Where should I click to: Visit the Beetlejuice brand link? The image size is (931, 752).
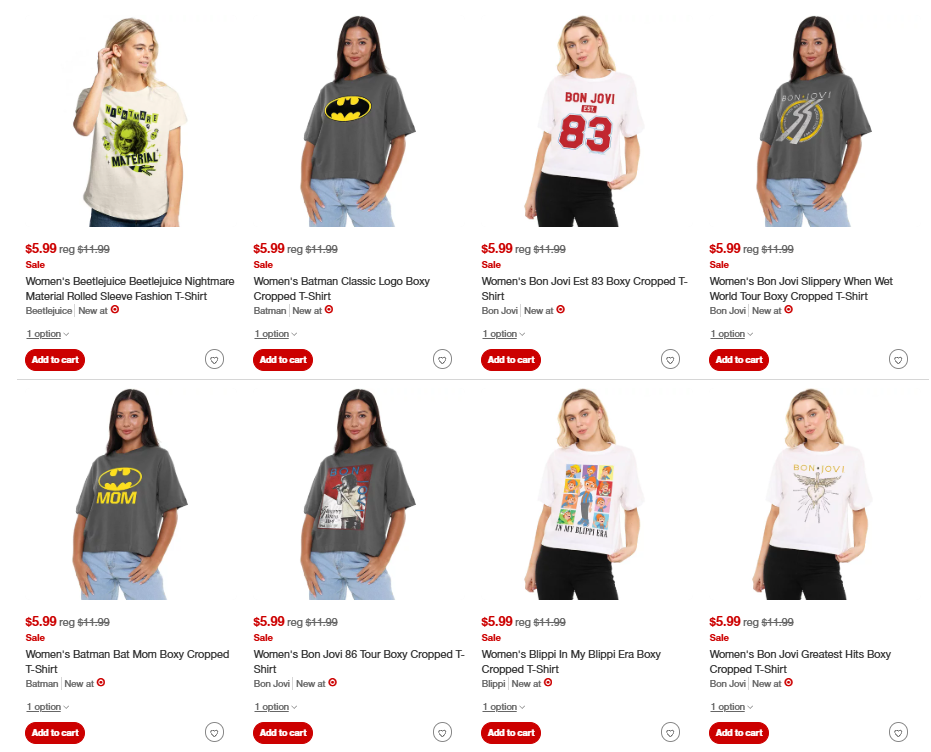[49, 310]
